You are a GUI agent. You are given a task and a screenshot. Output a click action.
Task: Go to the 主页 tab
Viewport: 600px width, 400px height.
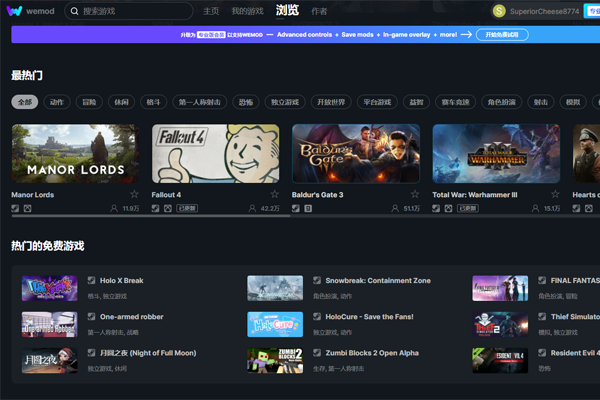pyautogui.click(x=211, y=11)
